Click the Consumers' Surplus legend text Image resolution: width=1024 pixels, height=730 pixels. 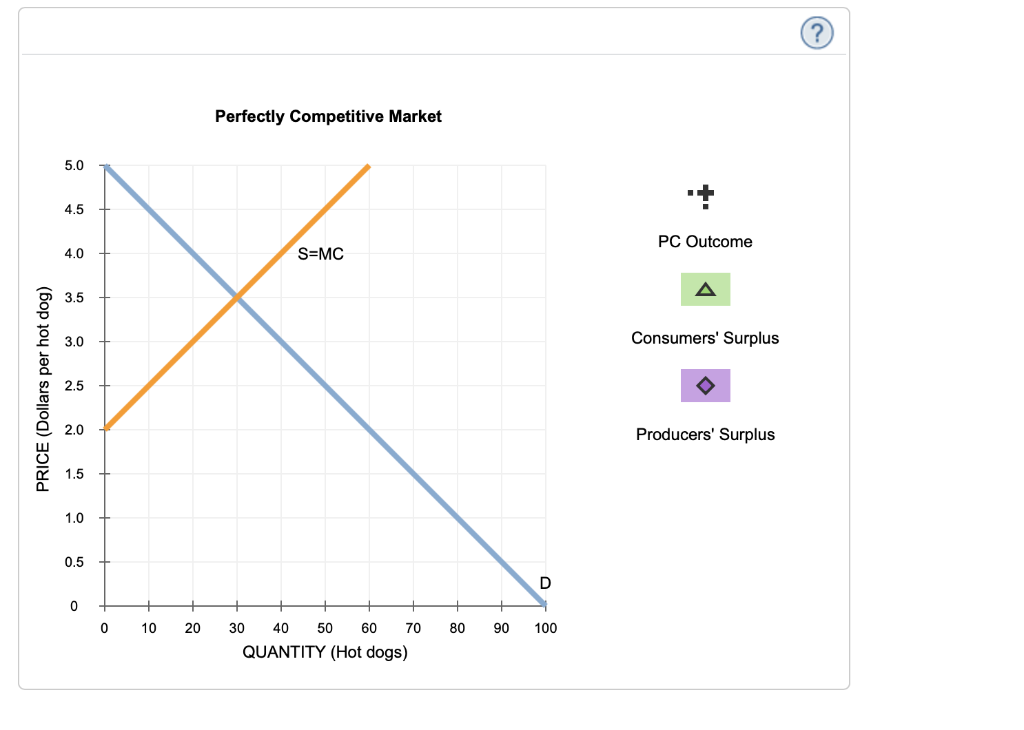[705, 338]
